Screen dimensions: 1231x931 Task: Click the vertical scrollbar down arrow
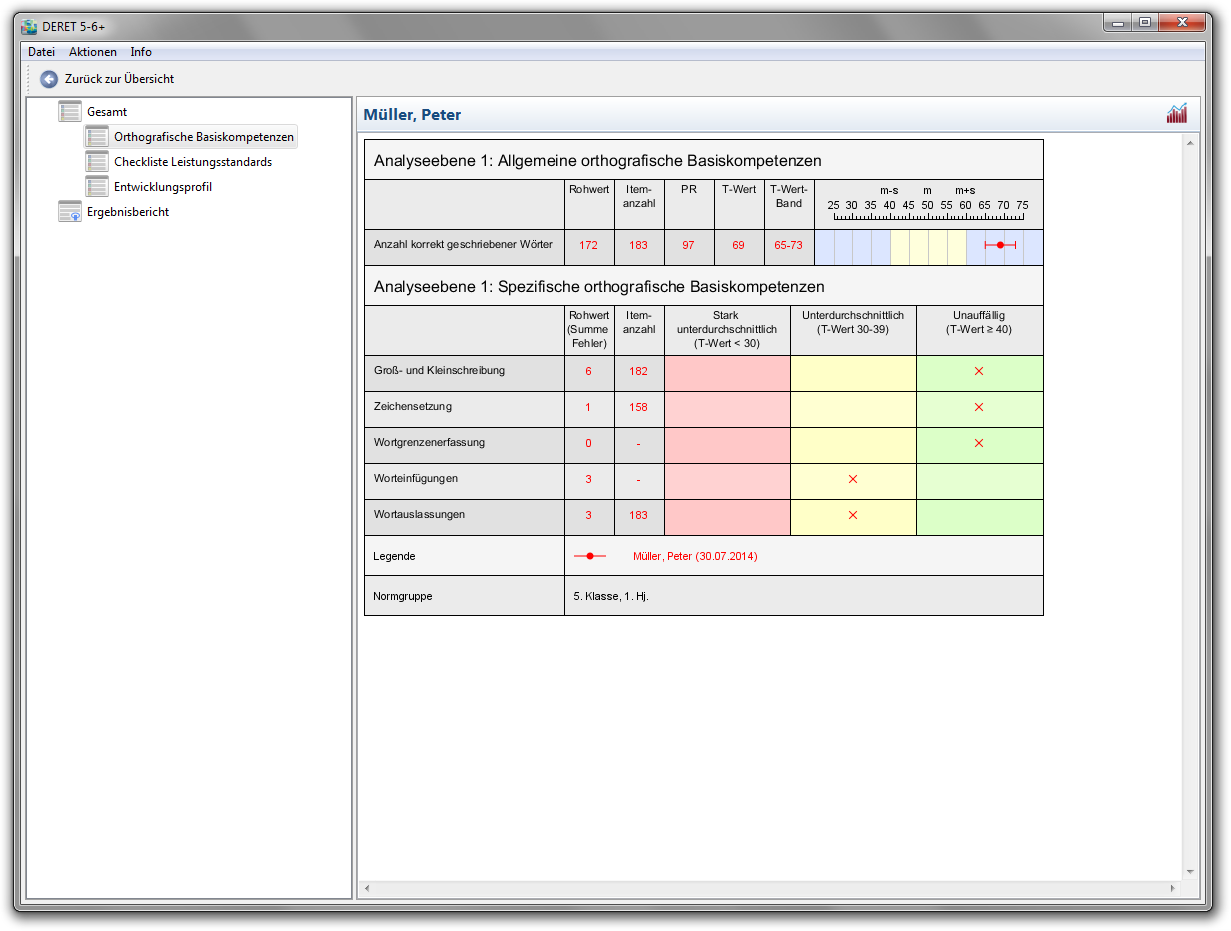(x=1190, y=872)
